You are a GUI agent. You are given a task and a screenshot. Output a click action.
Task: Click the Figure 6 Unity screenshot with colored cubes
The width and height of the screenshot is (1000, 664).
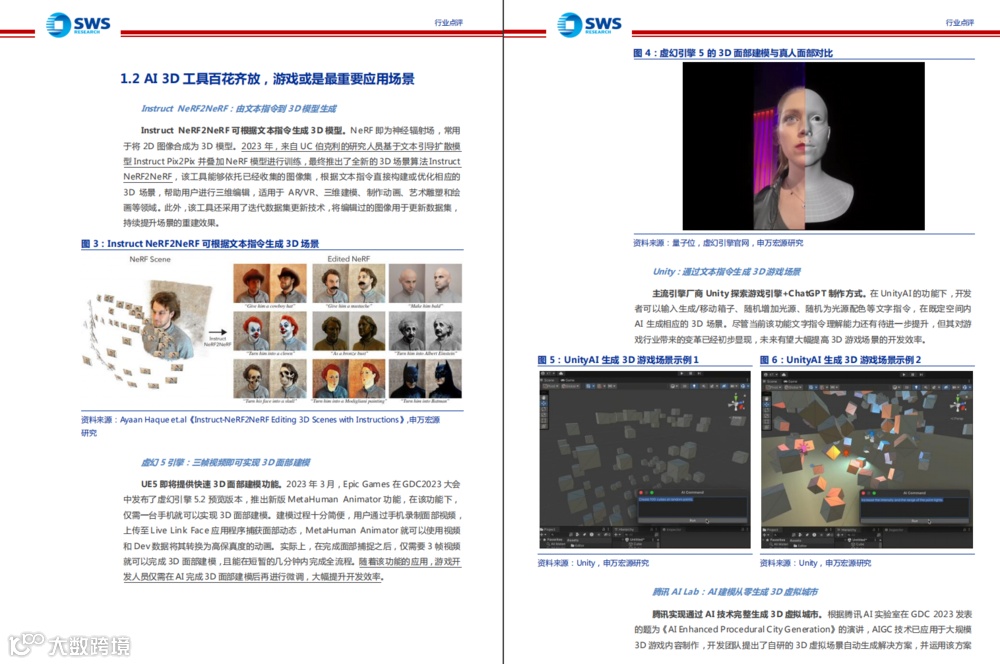point(867,460)
